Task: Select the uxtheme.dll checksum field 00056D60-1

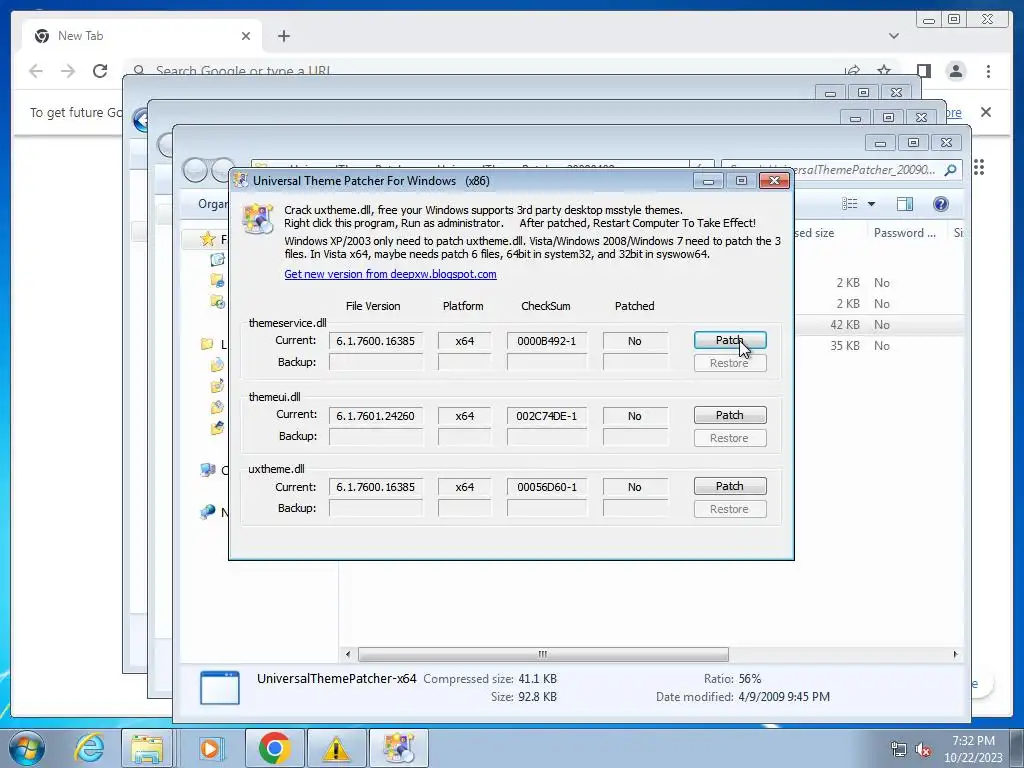Action: [x=547, y=487]
